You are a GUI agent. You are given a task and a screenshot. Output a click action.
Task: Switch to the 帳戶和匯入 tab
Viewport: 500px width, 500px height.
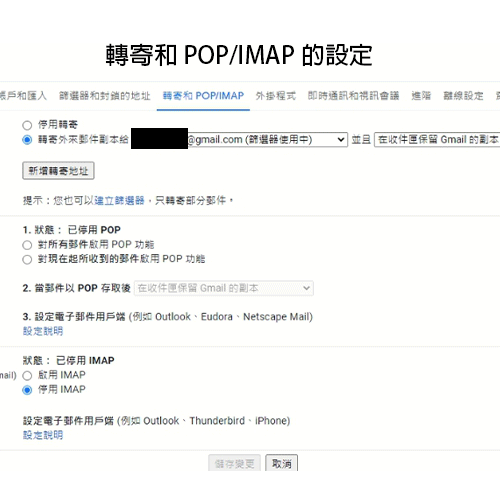coord(23,96)
